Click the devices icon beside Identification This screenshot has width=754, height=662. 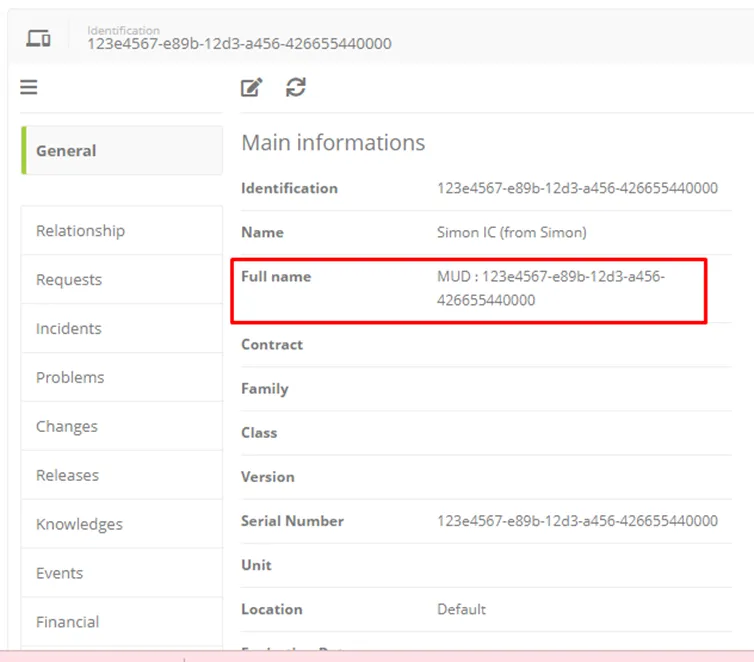[x=38, y=38]
